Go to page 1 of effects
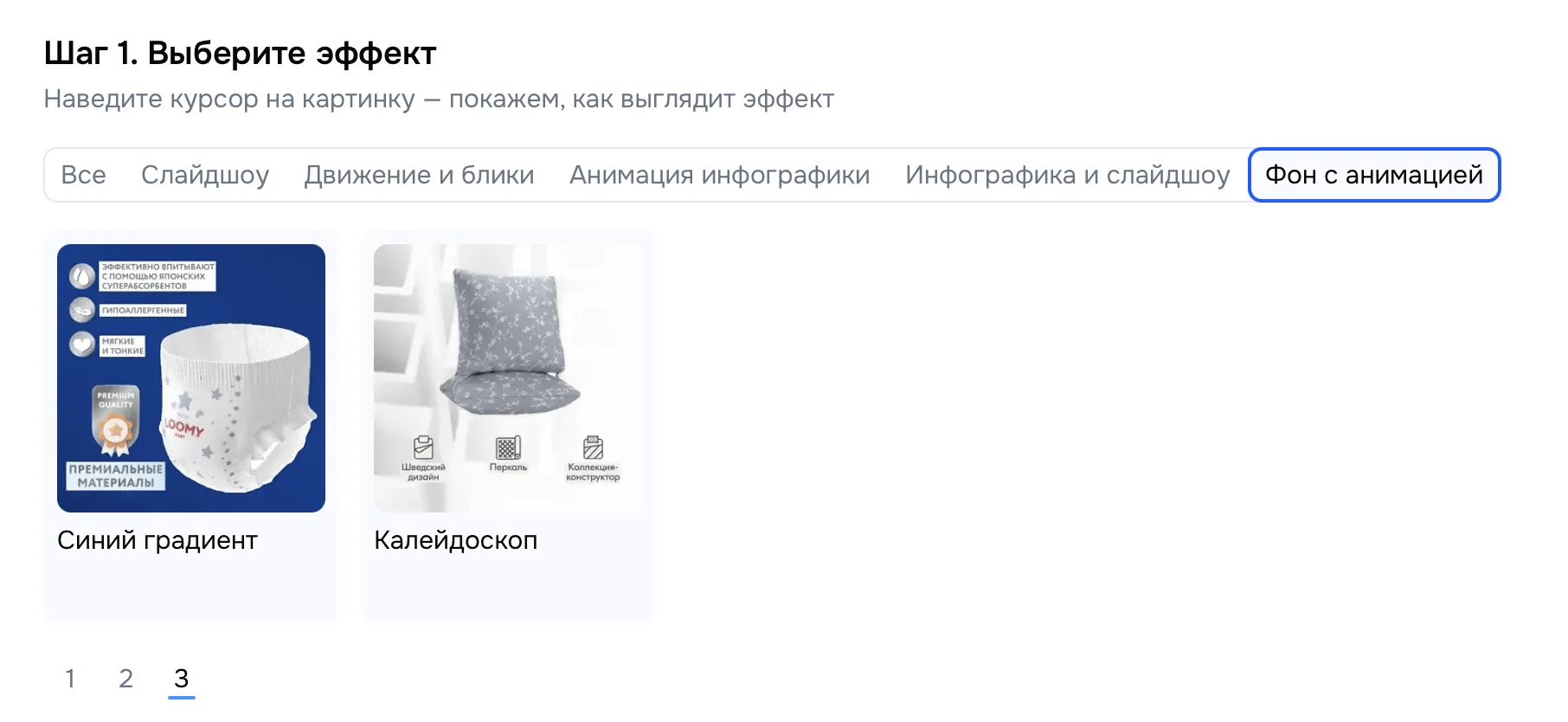 (70, 678)
